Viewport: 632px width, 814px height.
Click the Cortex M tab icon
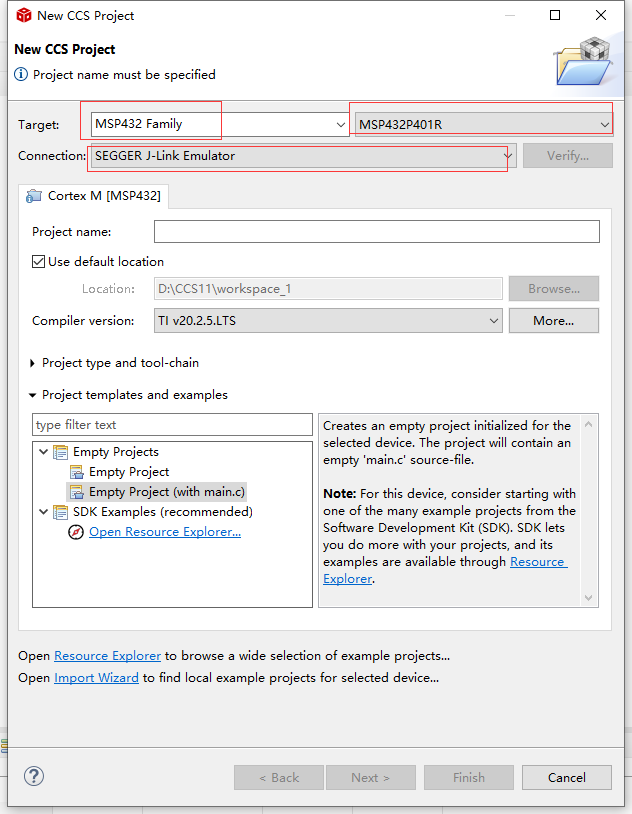coord(34,196)
